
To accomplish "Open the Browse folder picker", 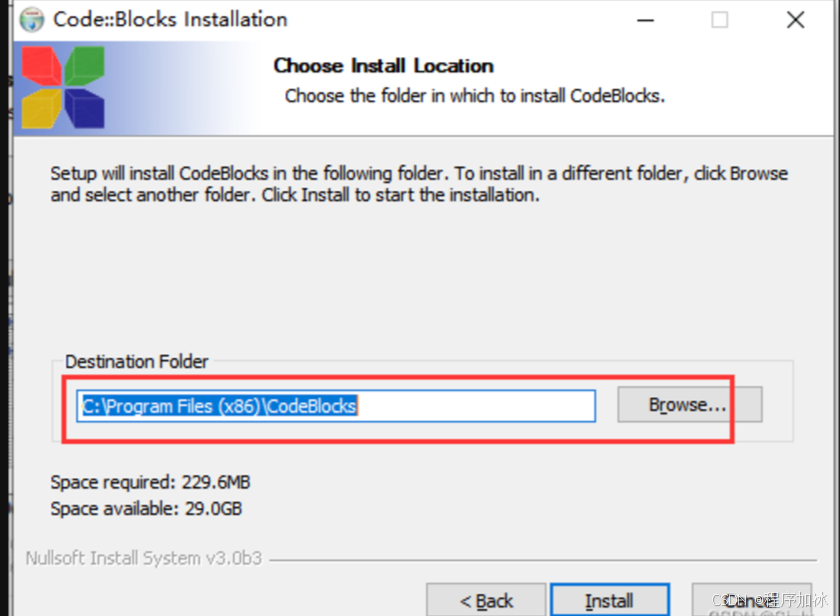I will pos(689,404).
